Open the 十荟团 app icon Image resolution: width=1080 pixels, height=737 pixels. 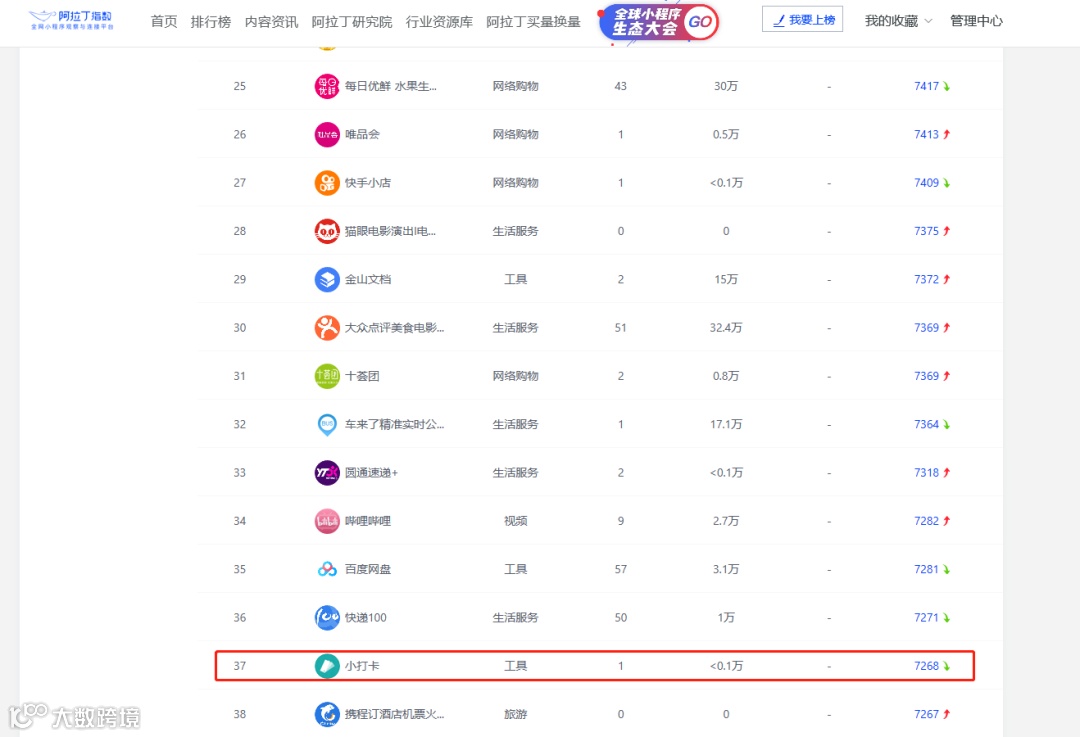click(x=326, y=376)
